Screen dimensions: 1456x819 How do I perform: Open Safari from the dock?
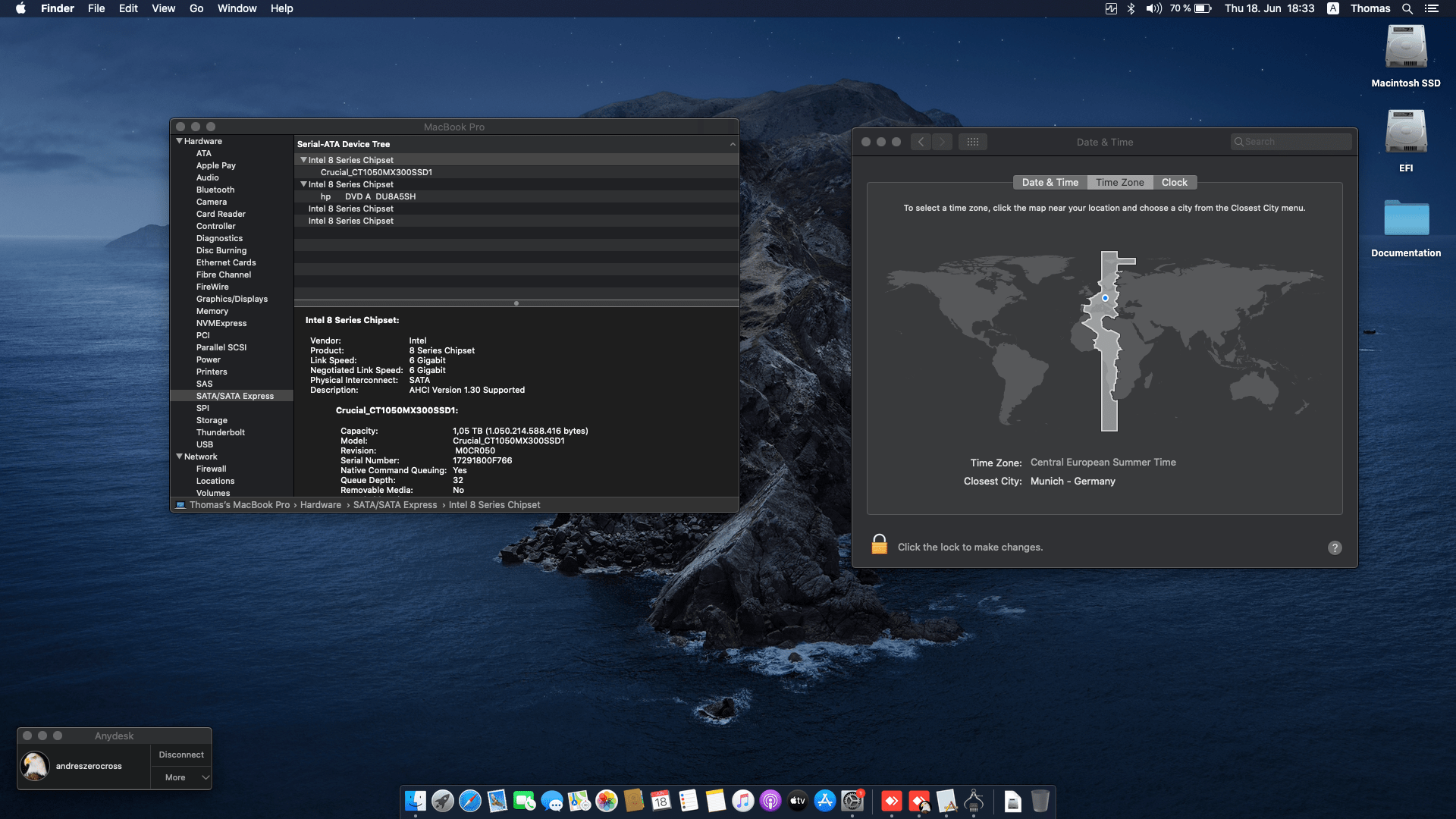point(470,801)
